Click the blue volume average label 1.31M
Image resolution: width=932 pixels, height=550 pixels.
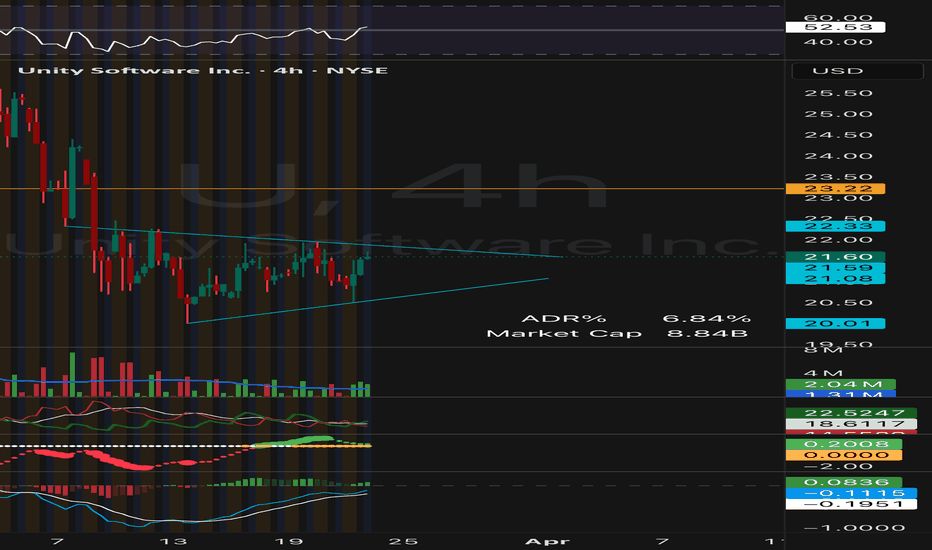click(840, 394)
